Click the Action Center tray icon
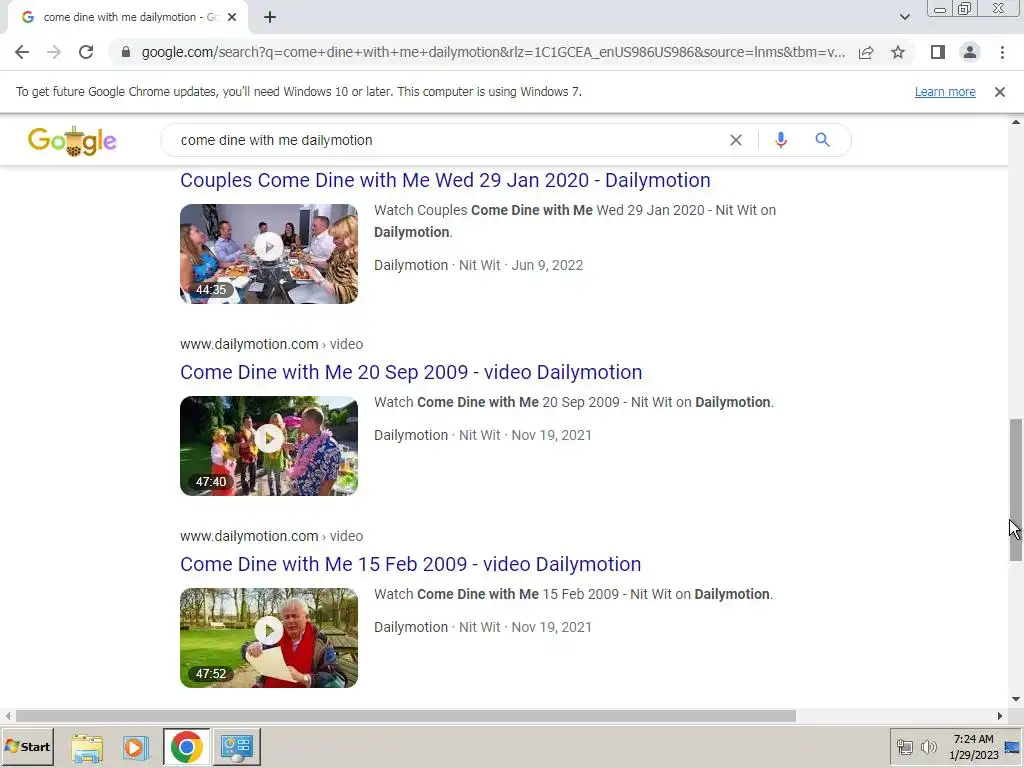The height and width of the screenshot is (768, 1024). click(1013, 747)
